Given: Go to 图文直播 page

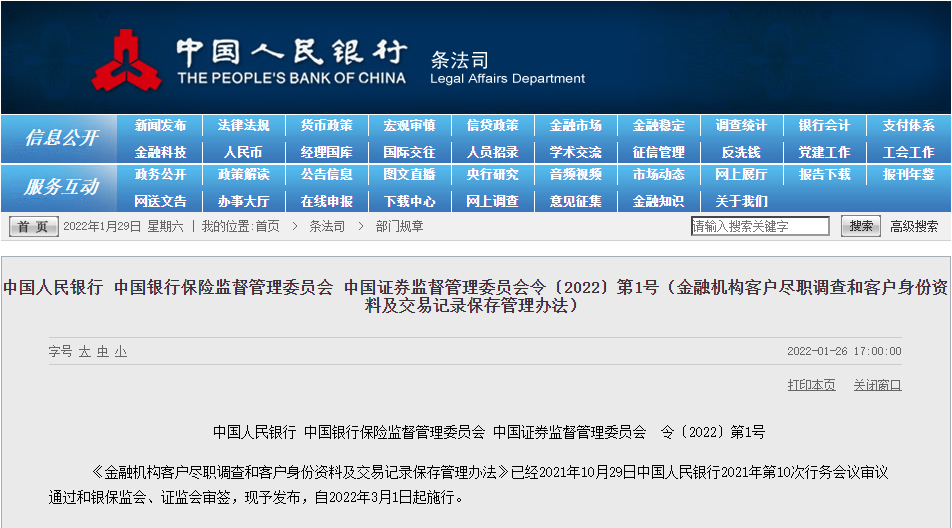Looking at the screenshot, I should coord(409,175).
